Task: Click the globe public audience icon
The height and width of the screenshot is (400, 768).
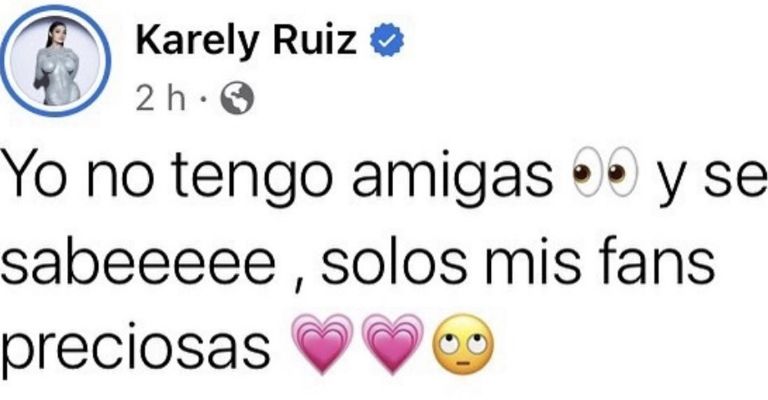Action: tap(237, 98)
